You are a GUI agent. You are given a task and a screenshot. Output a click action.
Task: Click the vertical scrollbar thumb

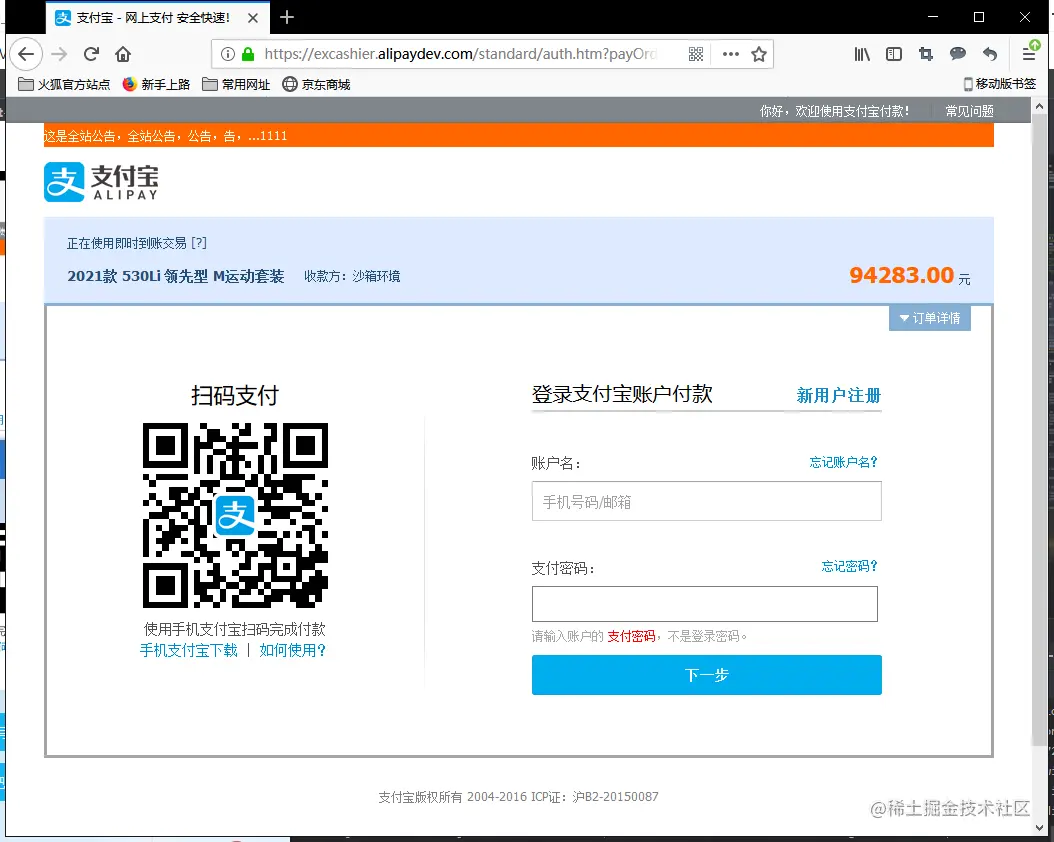[x=1039, y=430]
